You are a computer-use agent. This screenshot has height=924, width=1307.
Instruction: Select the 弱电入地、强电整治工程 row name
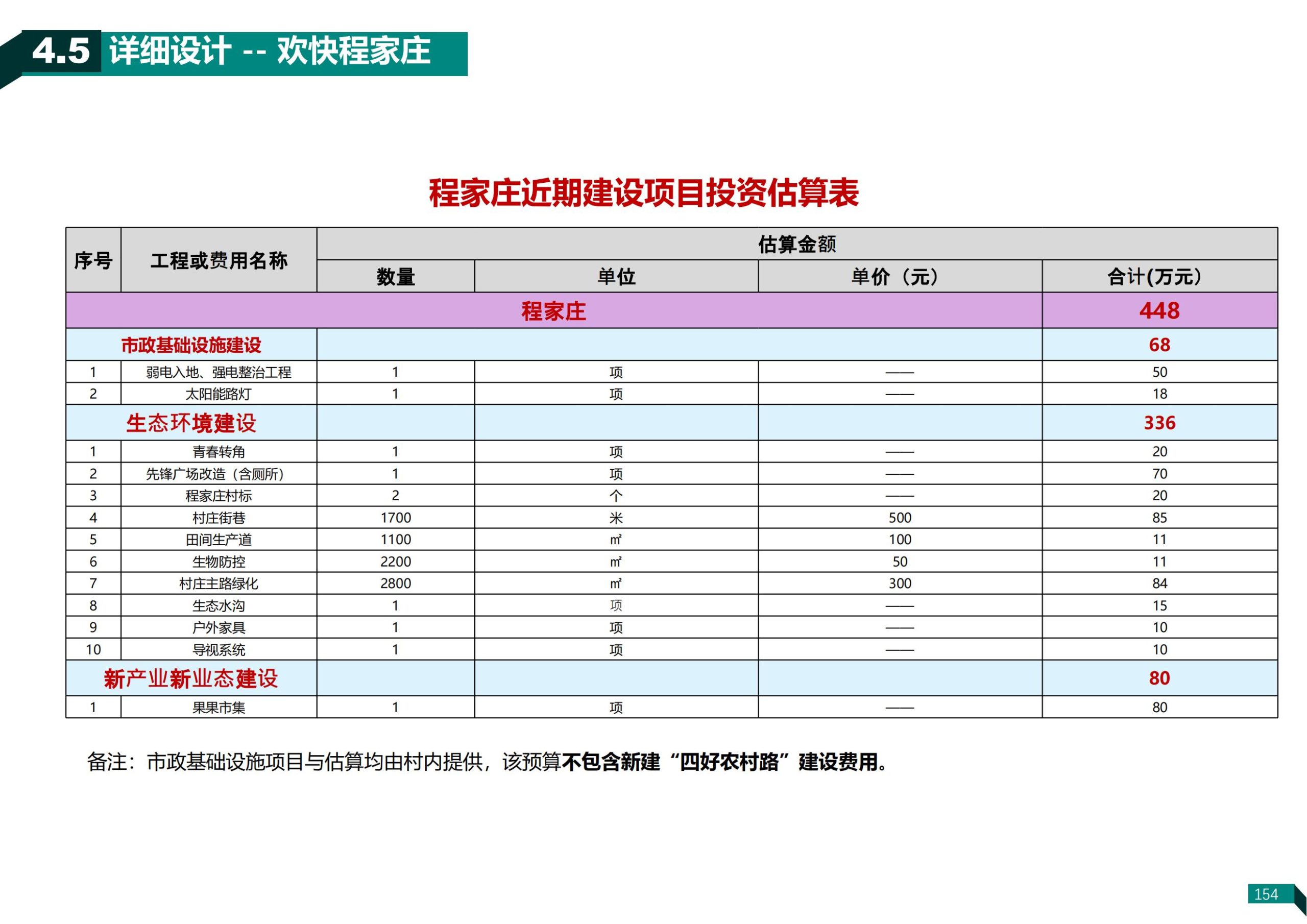pyautogui.click(x=219, y=372)
